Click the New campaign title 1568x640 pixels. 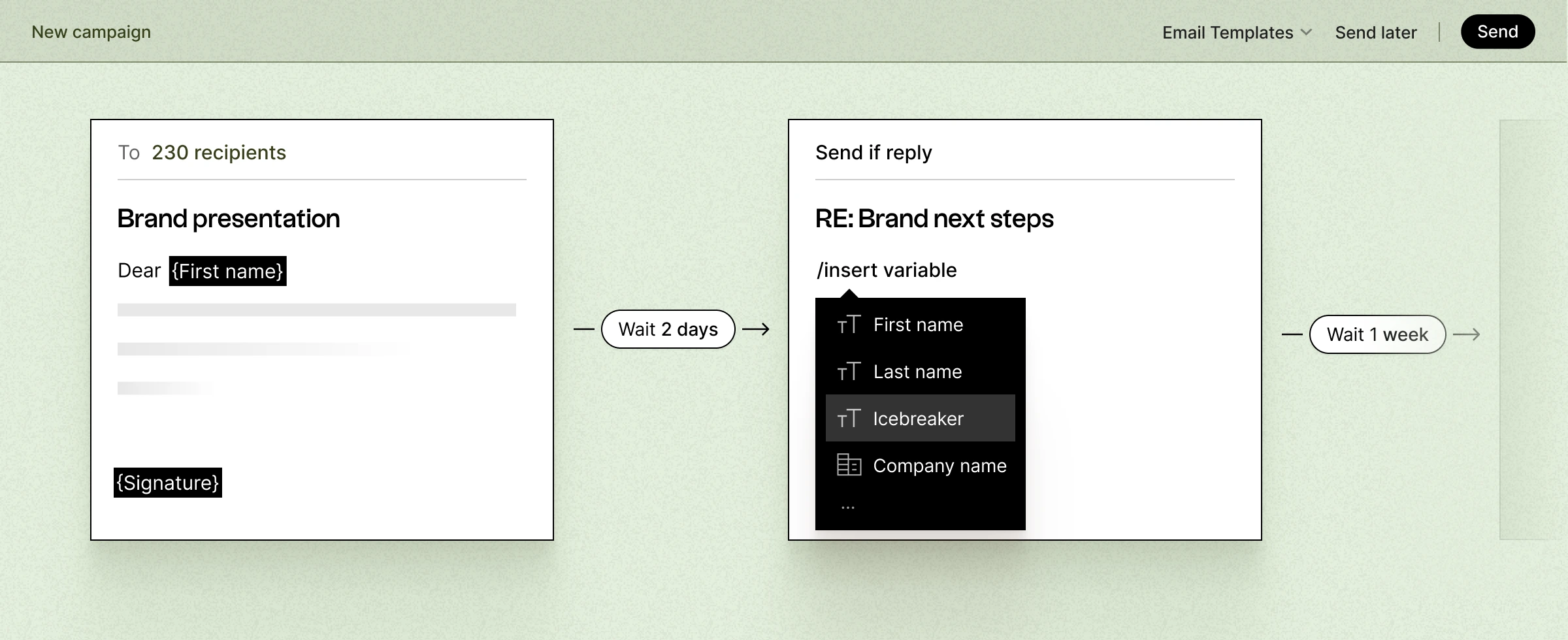pyautogui.click(x=91, y=32)
